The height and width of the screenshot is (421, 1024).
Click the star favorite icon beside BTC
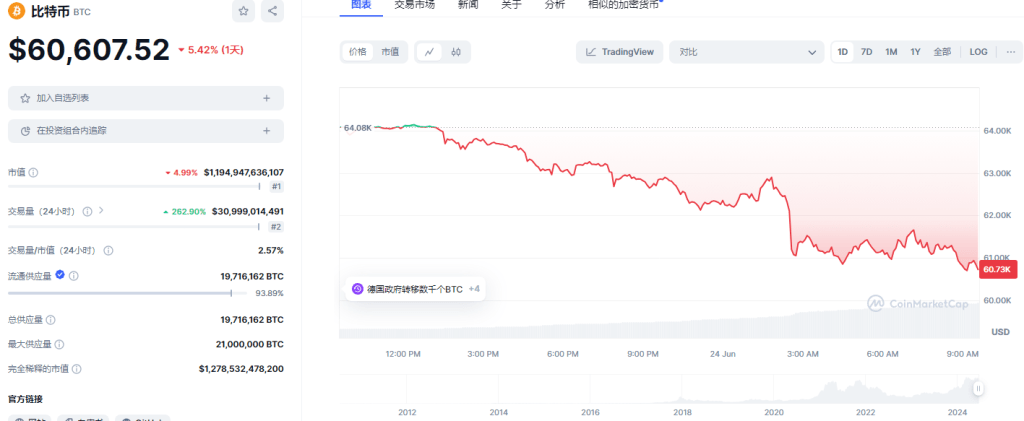(x=244, y=12)
